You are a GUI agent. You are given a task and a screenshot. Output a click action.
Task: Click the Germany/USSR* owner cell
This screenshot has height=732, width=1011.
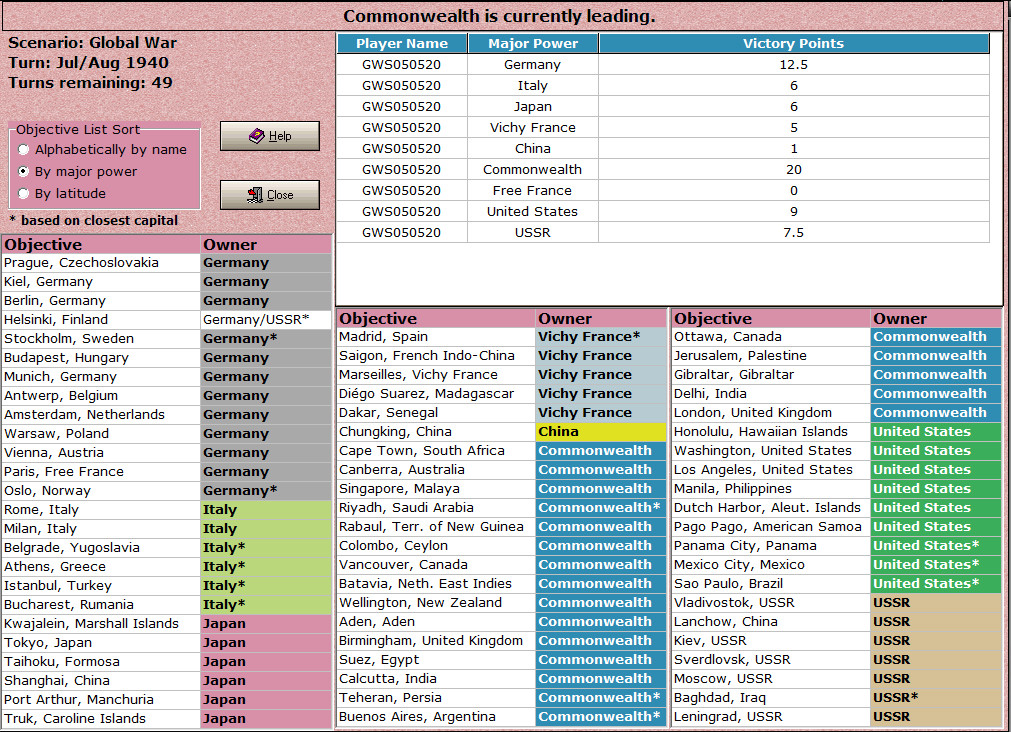[266, 320]
